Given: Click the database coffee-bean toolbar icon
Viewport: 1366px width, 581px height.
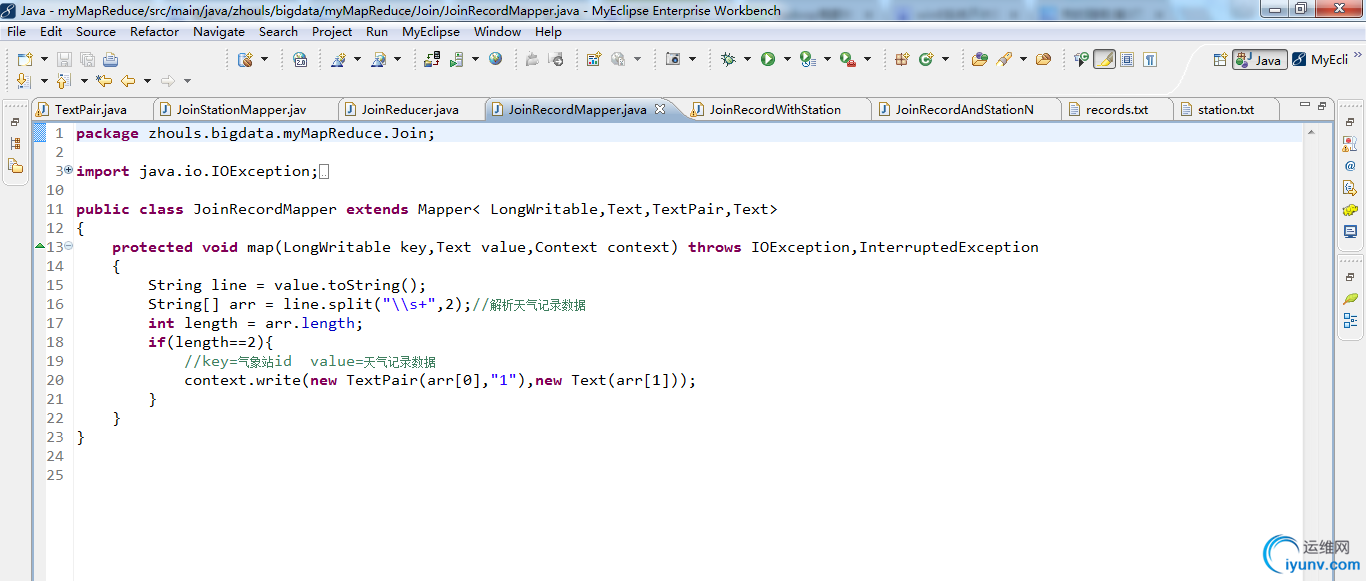Looking at the screenshot, I should coord(245,59).
